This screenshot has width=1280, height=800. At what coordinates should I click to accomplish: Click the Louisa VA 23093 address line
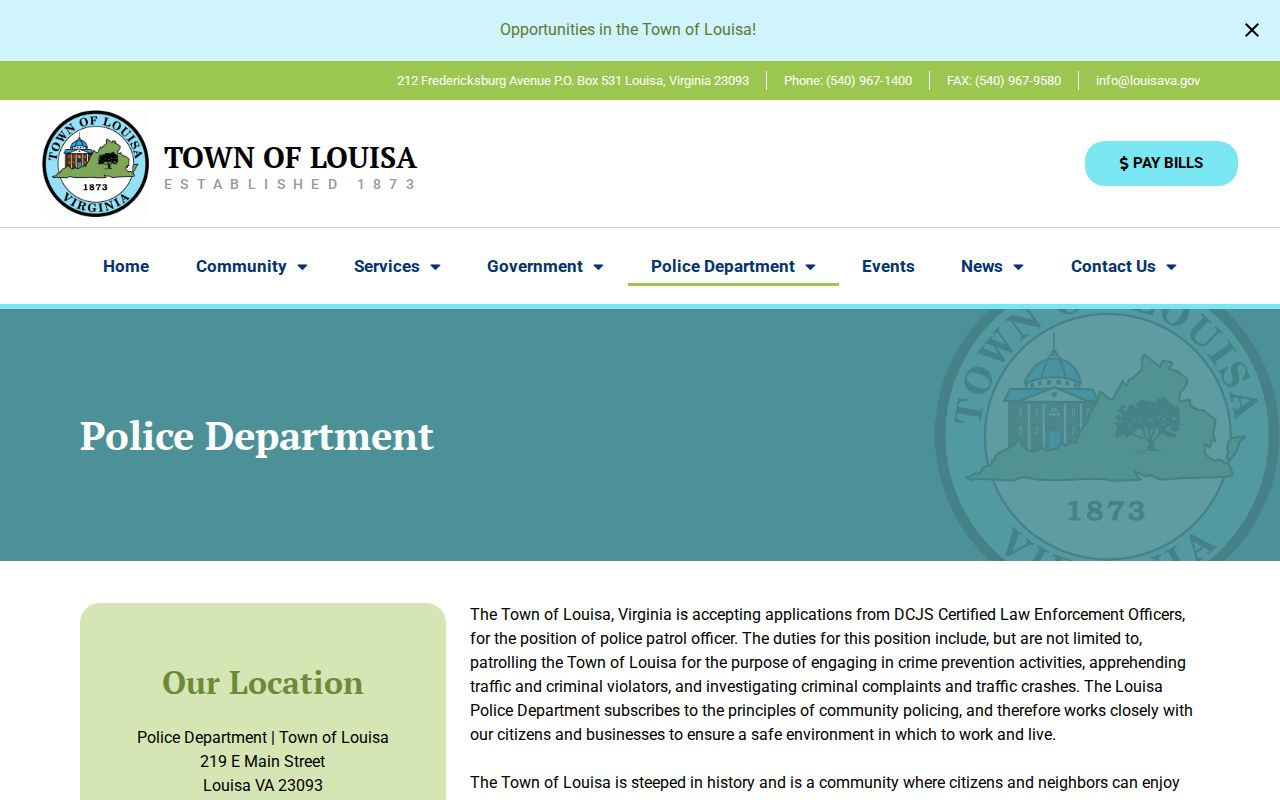[x=263, y=786]
